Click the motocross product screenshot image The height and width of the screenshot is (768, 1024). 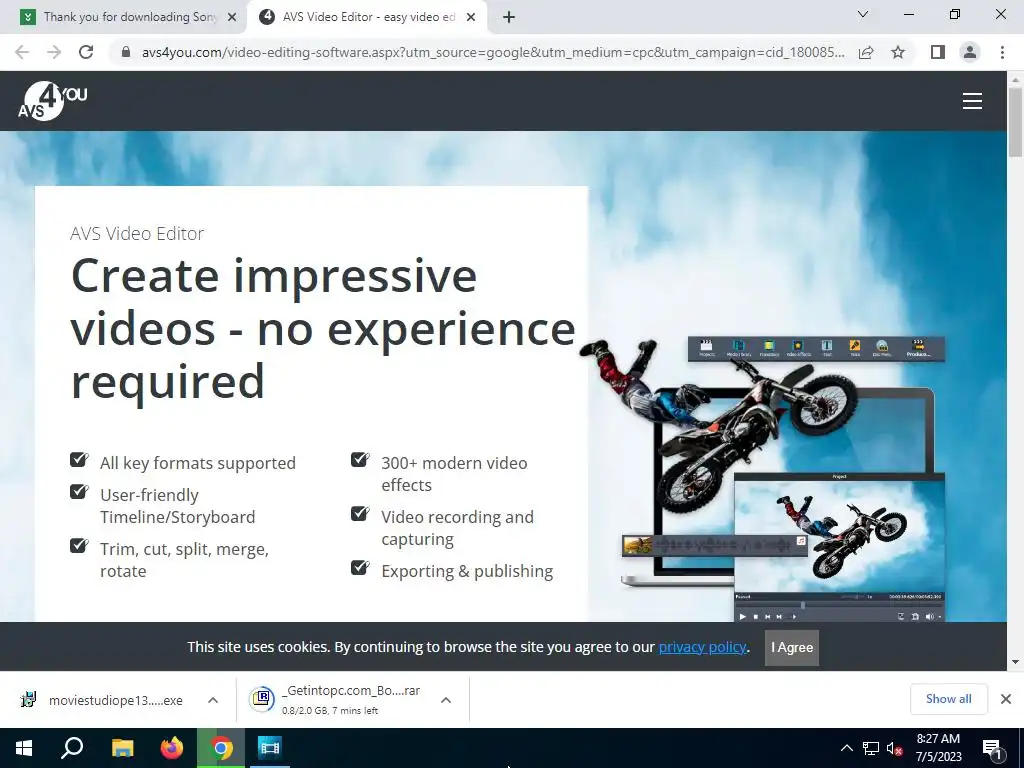pyautogui.click(x=764, y=480)
